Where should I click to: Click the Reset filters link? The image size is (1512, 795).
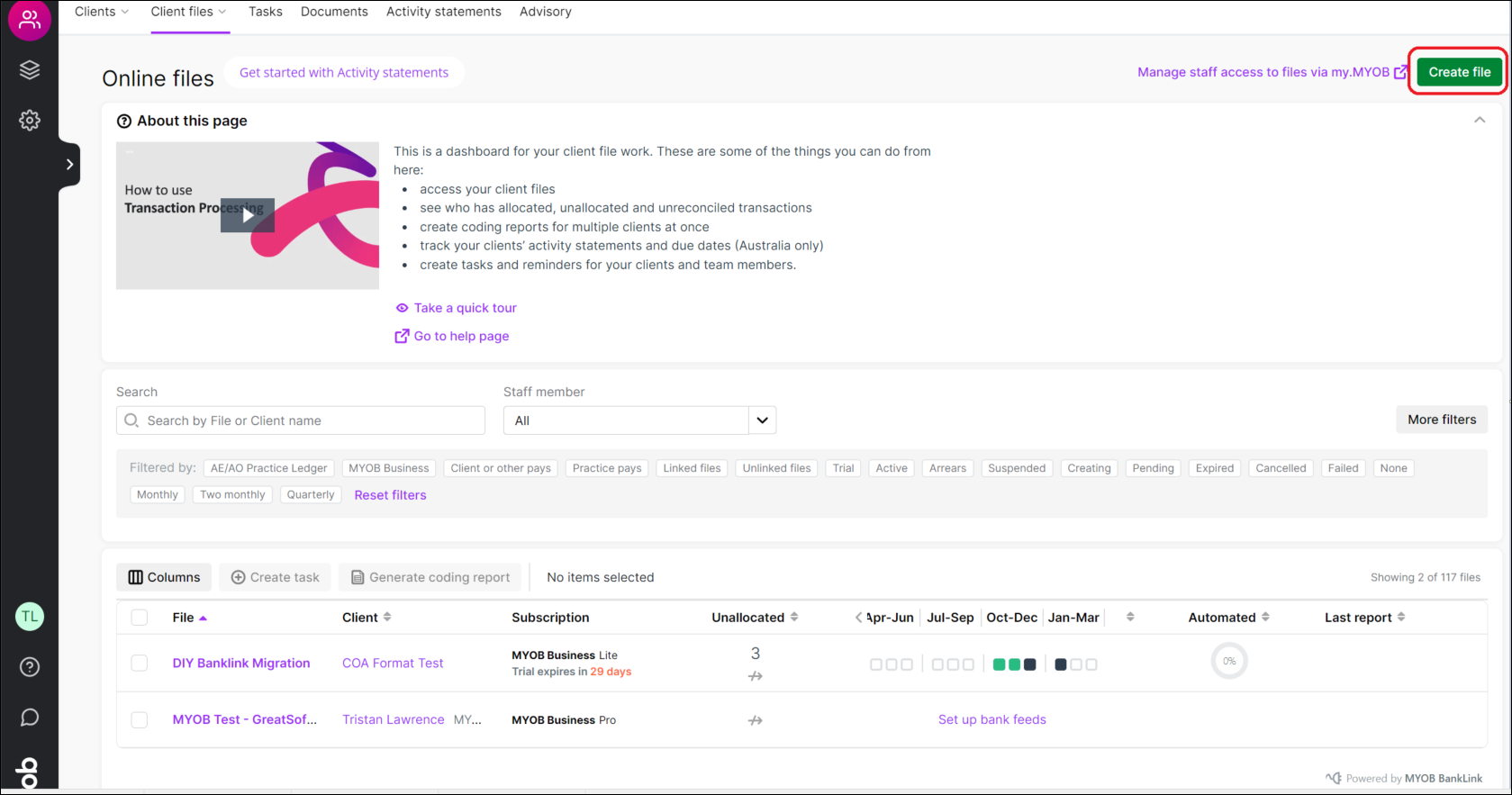point(390,495)
